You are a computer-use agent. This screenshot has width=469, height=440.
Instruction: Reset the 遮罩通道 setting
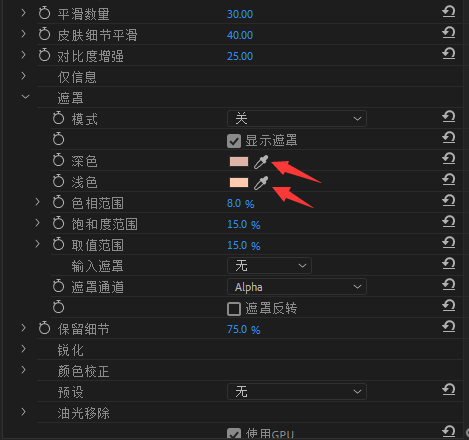[x=449, y=285]
